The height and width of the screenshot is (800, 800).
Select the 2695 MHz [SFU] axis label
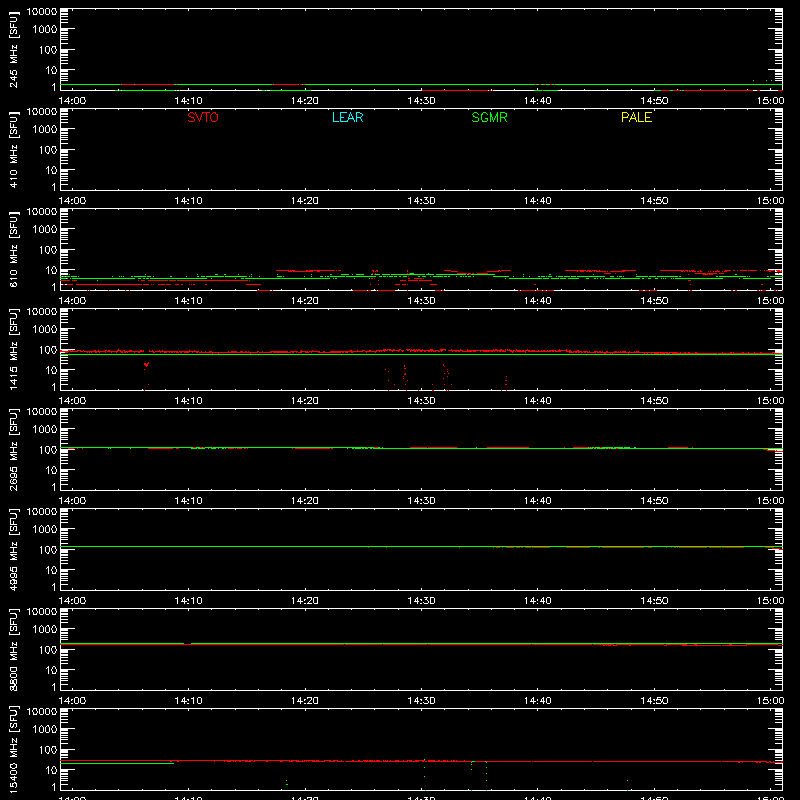13,449
